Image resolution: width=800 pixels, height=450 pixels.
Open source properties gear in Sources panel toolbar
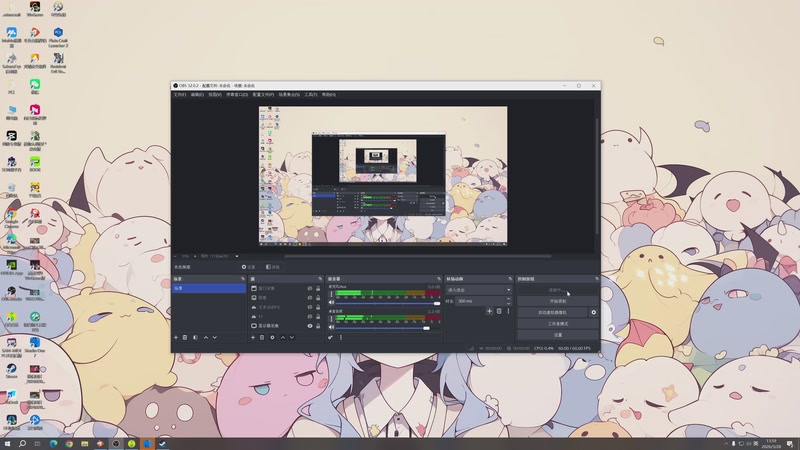(272, 337)
